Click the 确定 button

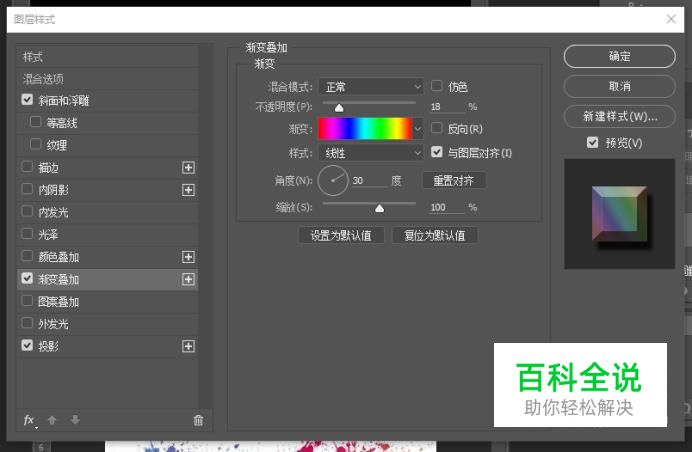[620, 56]
